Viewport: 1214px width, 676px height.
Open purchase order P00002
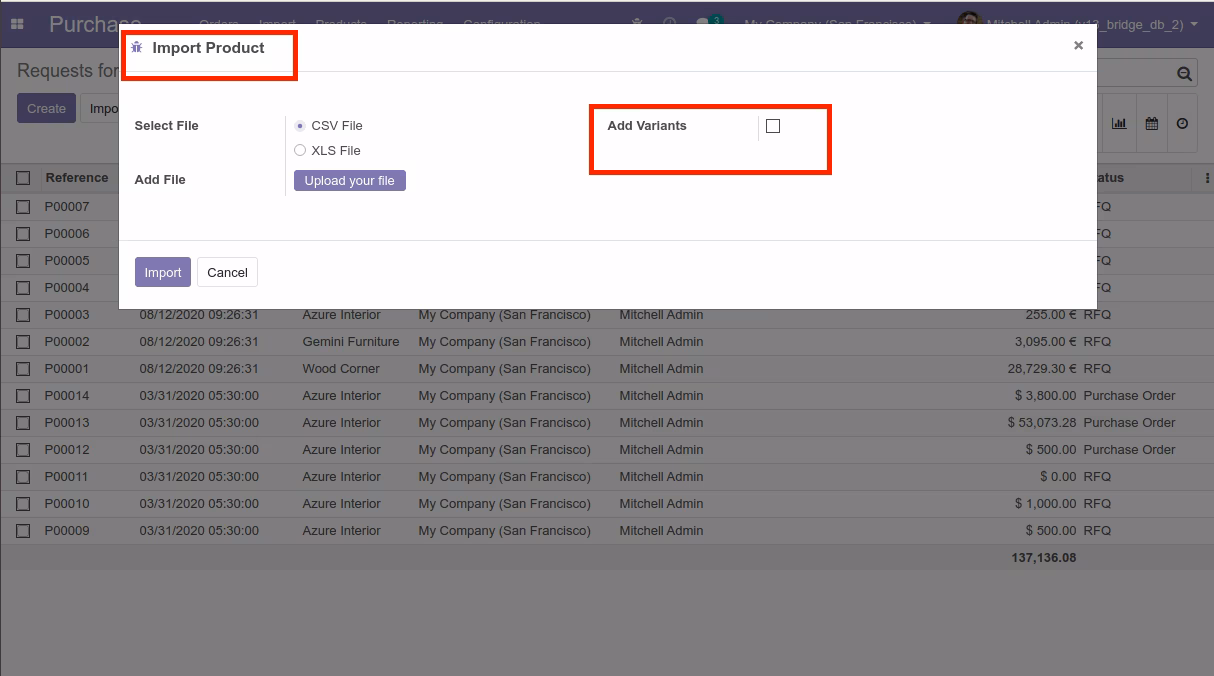pos(67,342)
